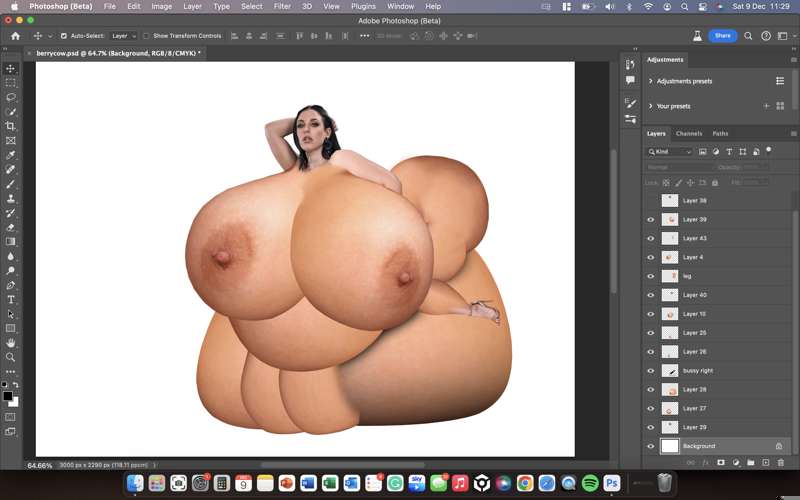Image resolution: width=800 pixels, height=500 pixels.
Task: Select the Hand tool
Action: click(x=11, y=343)
